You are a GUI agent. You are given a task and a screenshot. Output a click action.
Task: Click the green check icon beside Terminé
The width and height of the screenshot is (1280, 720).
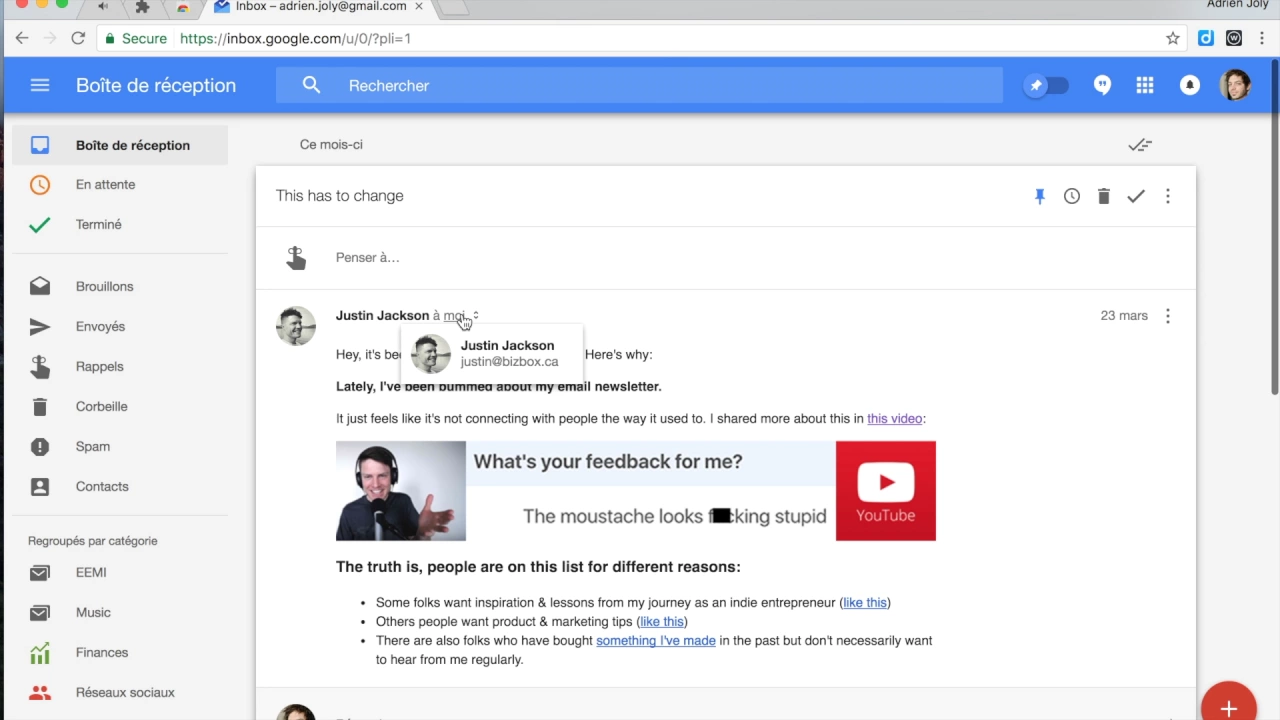pyautogui.click(x=40, y=225)
